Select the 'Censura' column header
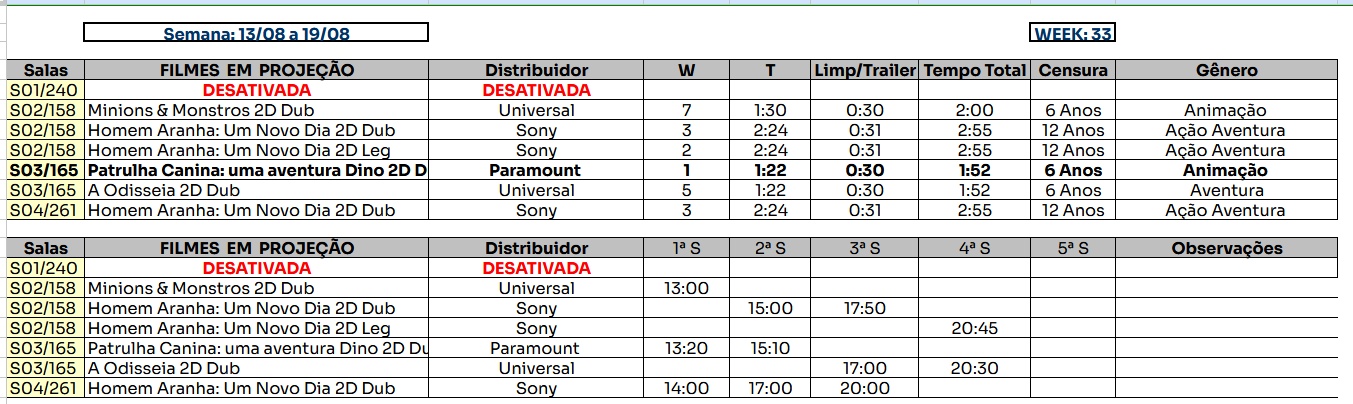This screenshot has width=1353, height=404. point(1073,70)
